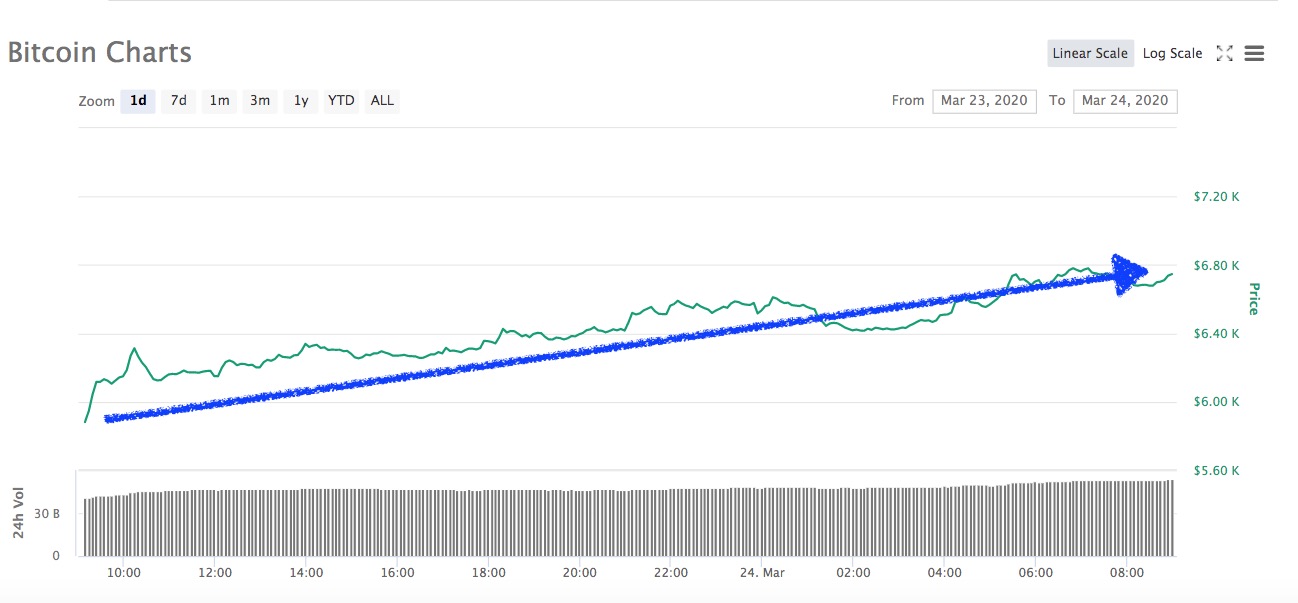This screenshot has height=603, width=1298.
Task: Click the 10:00 time axis label
Action: click(123, 573)
